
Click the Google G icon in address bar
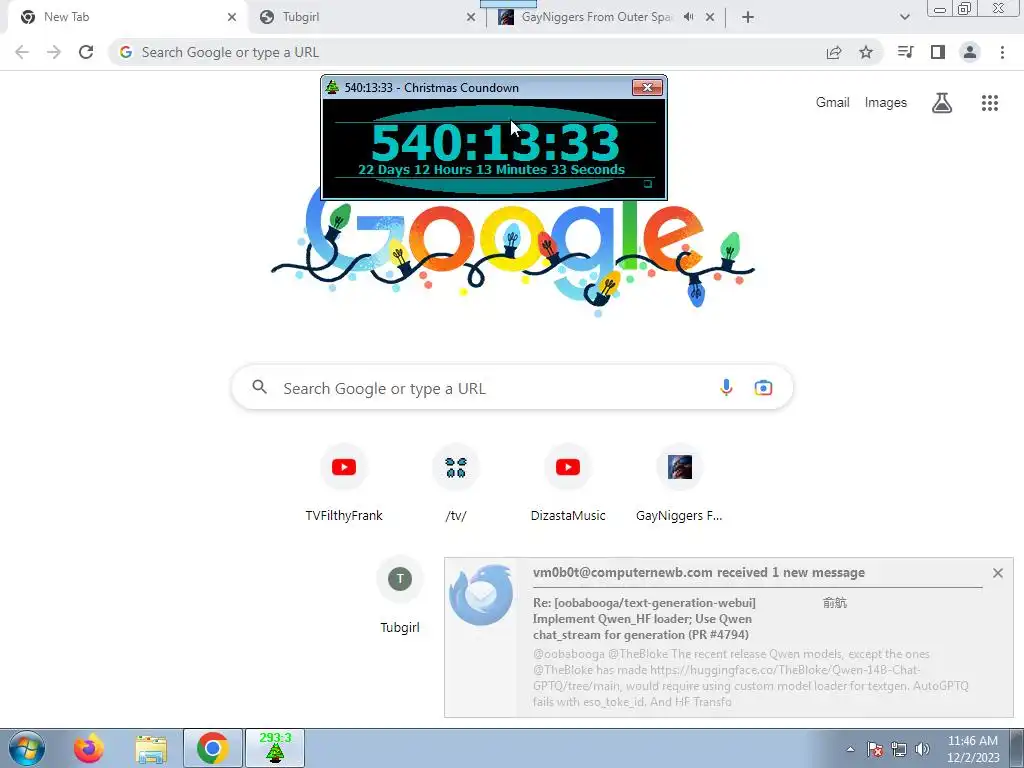click(126, 52)
